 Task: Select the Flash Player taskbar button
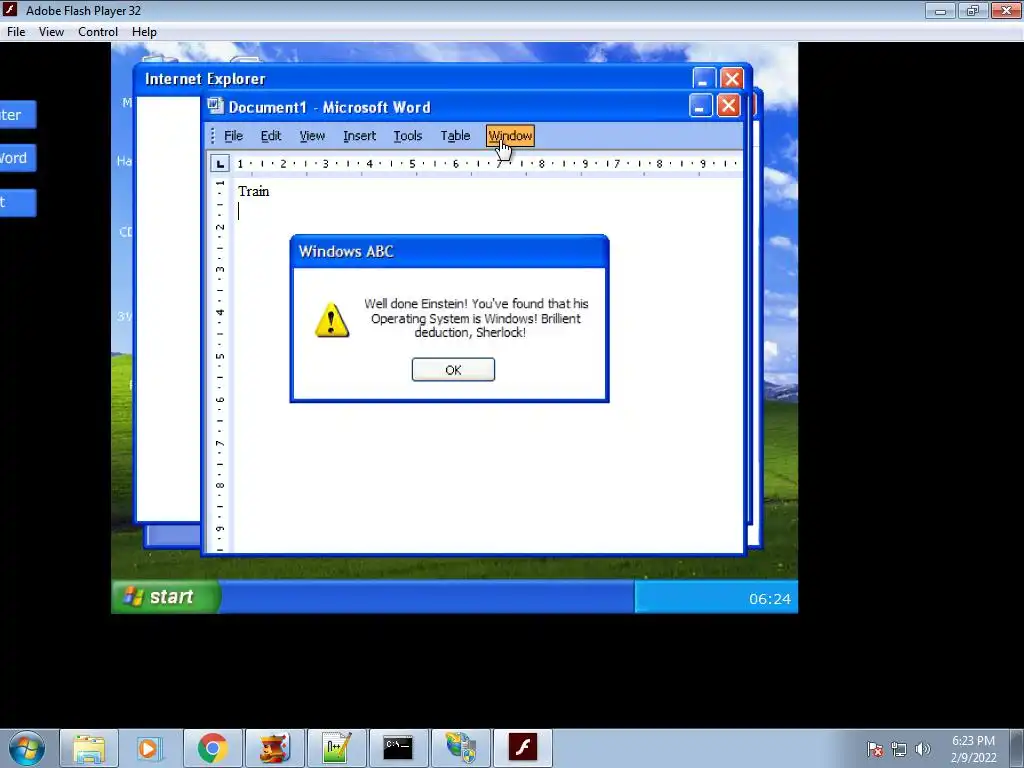pyautogui.click(x=522, y=748)
